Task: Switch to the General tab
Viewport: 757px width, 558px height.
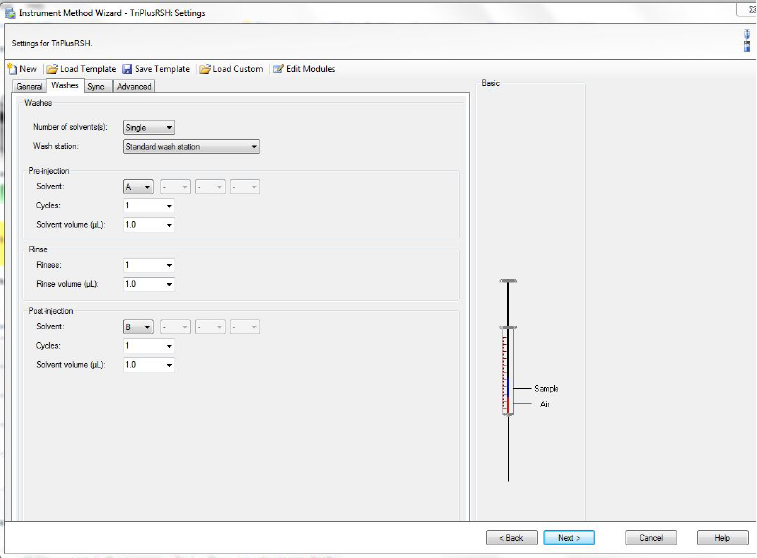Action: click(29, 86)
